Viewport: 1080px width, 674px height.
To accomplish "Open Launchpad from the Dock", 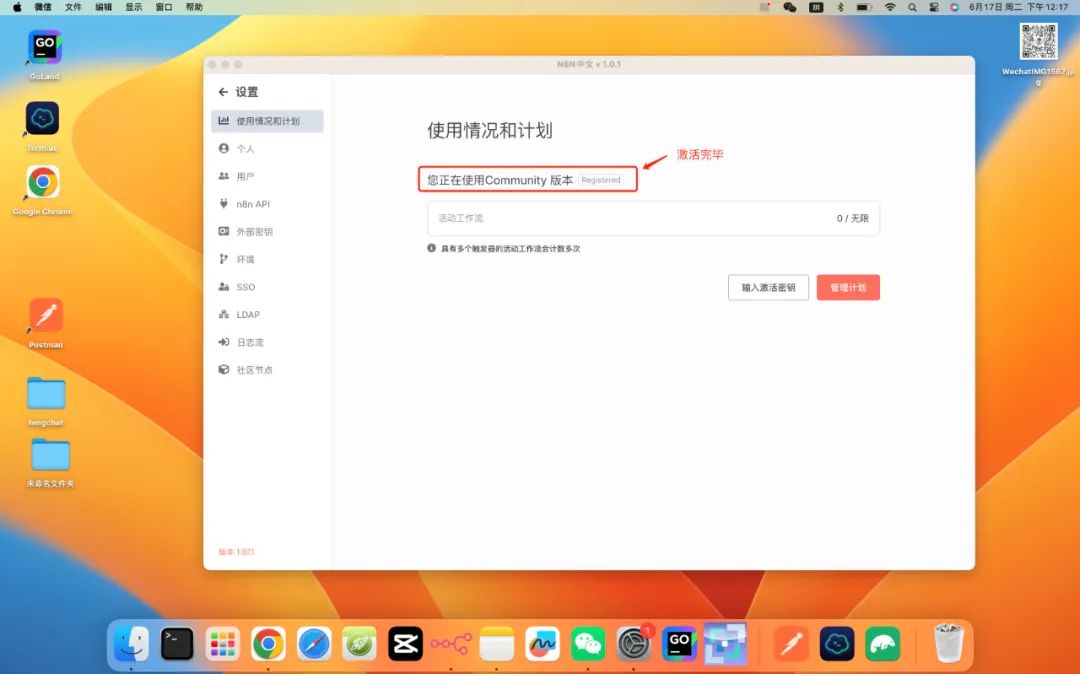I will pyautogui.click(x=222, y=644).
